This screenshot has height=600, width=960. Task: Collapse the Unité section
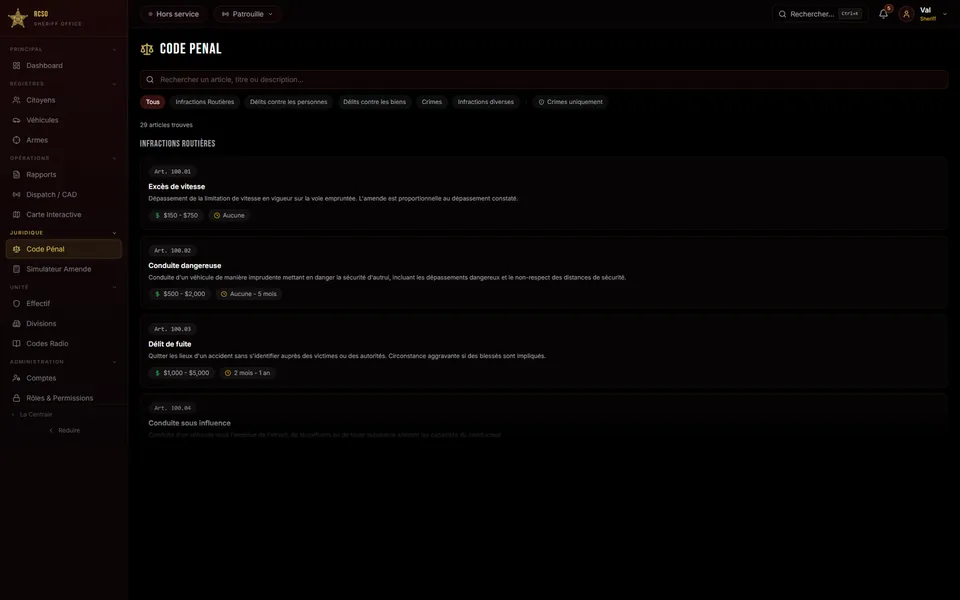coord(114,287)
